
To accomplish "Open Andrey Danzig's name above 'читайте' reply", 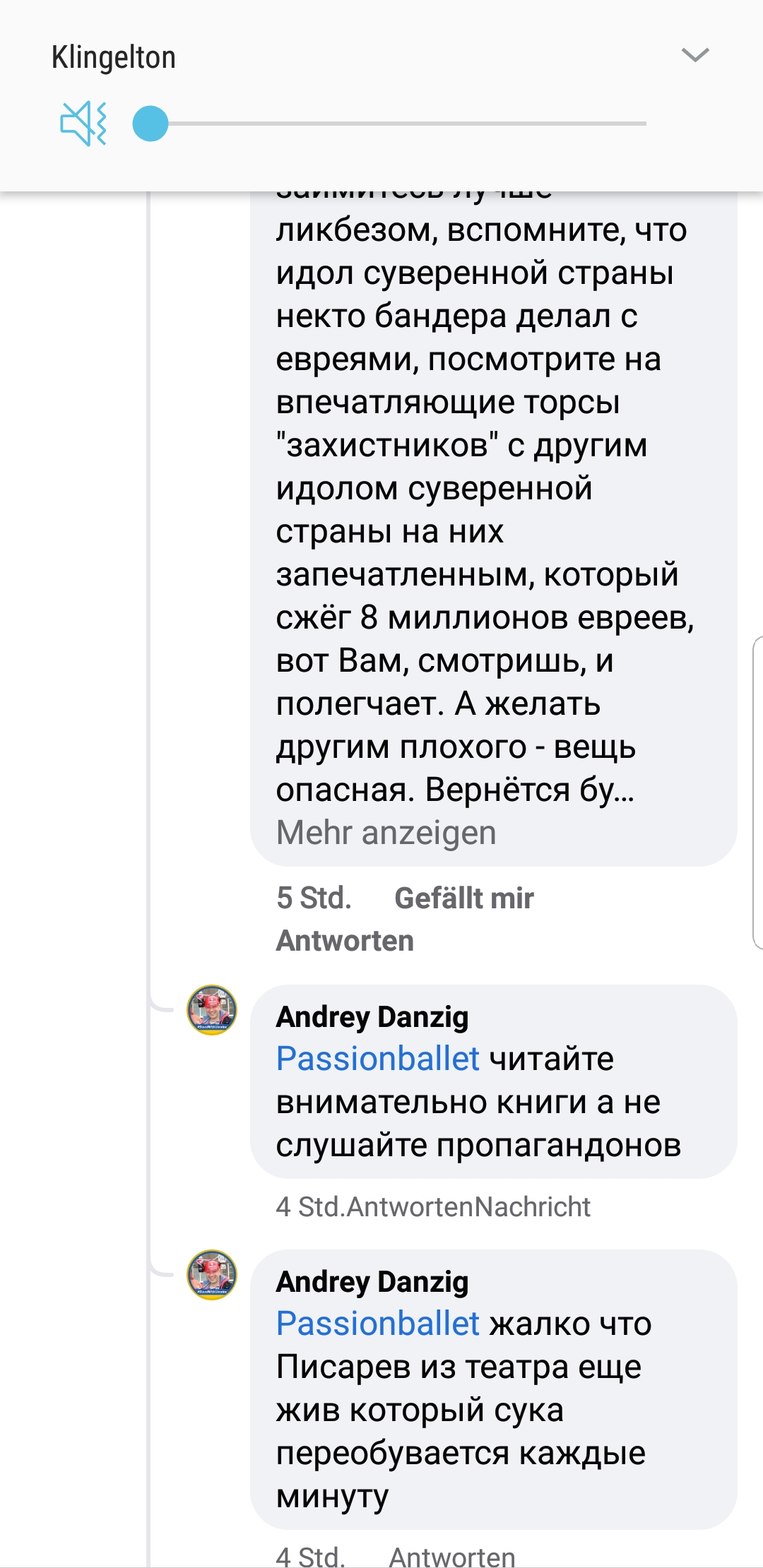I will [372, 1017].
